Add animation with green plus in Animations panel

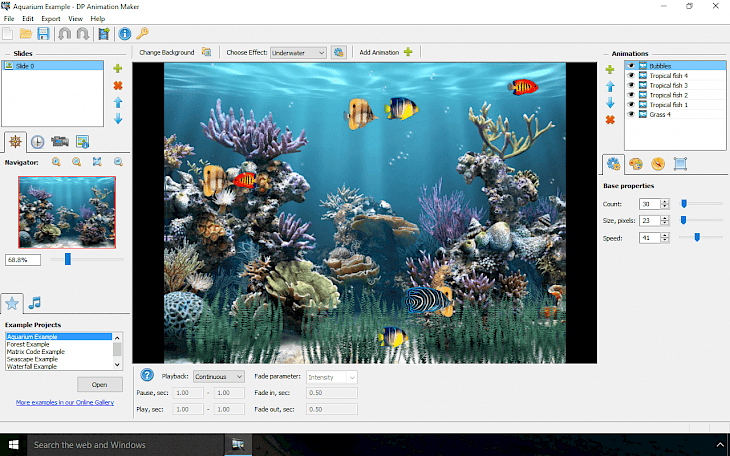610,69
